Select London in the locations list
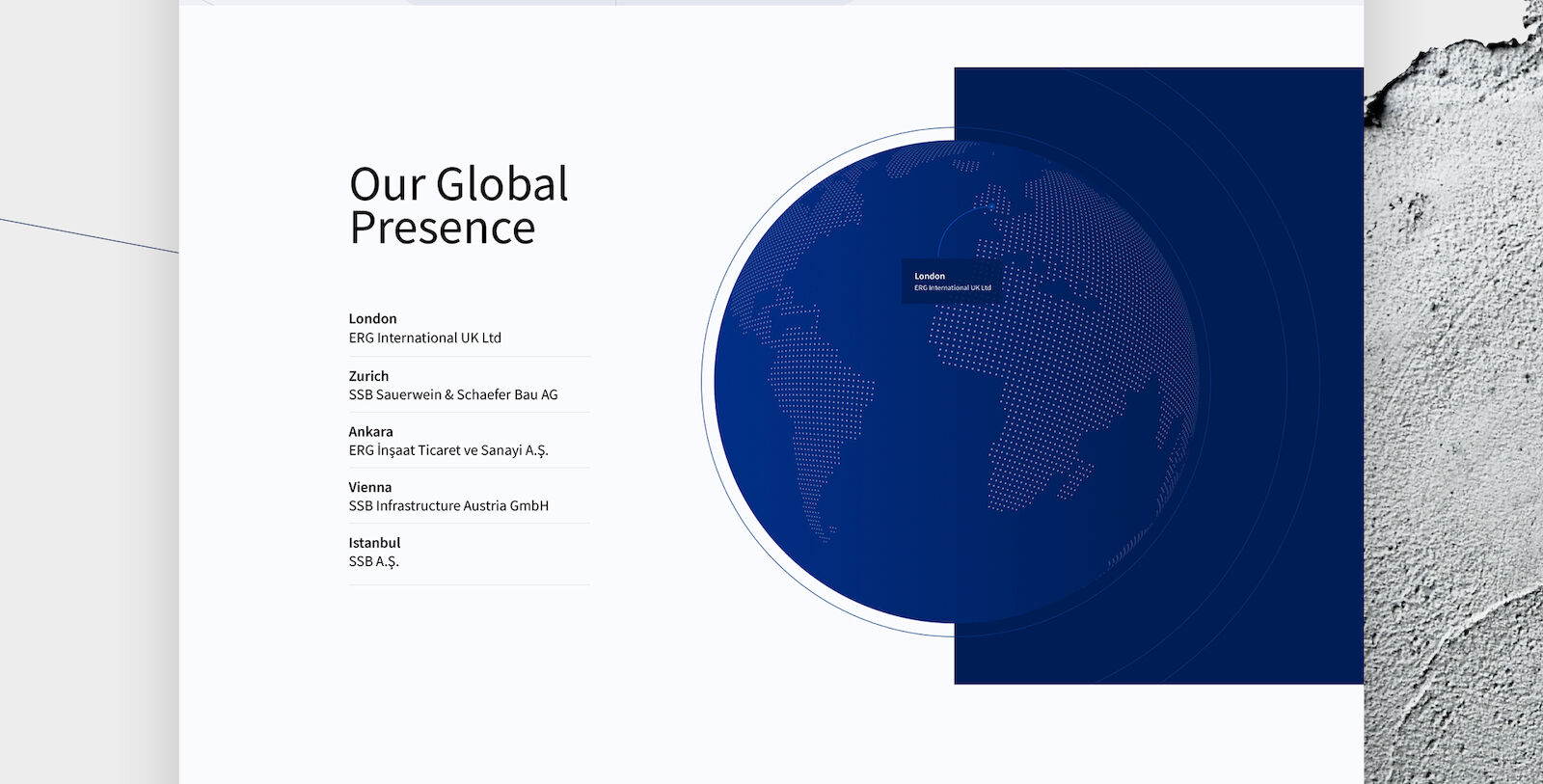This screenshot has height=784, width=1543. point(372,319)
